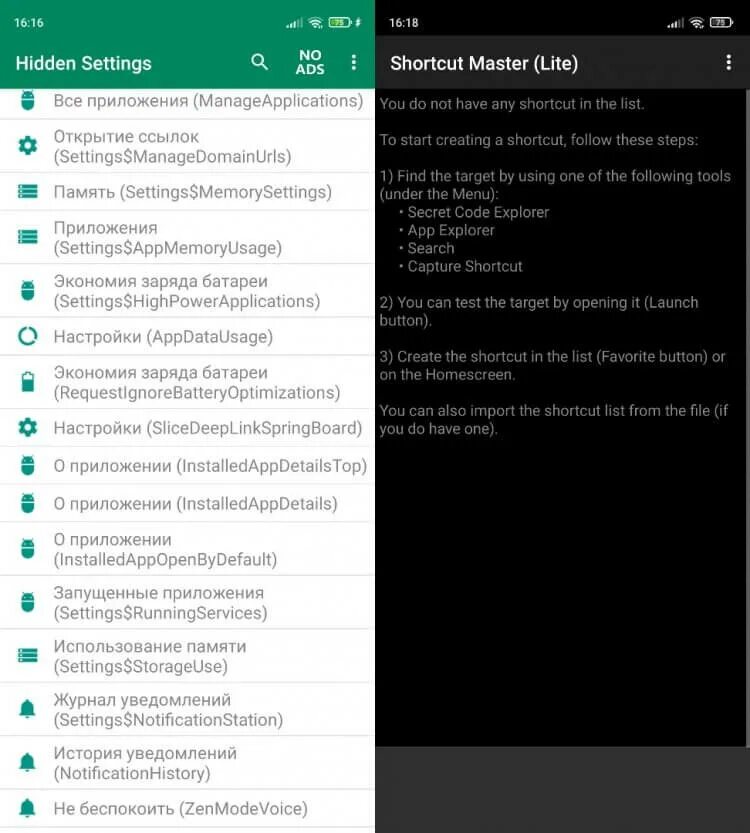
Task: Tap Android icon beside InstalledAppOpenByDefault
Action: pos(28,548)
